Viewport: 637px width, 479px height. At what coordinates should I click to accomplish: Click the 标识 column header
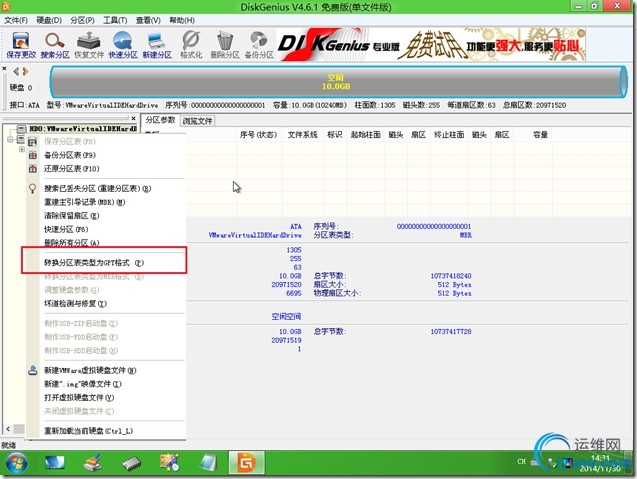[x=335, y=134]
